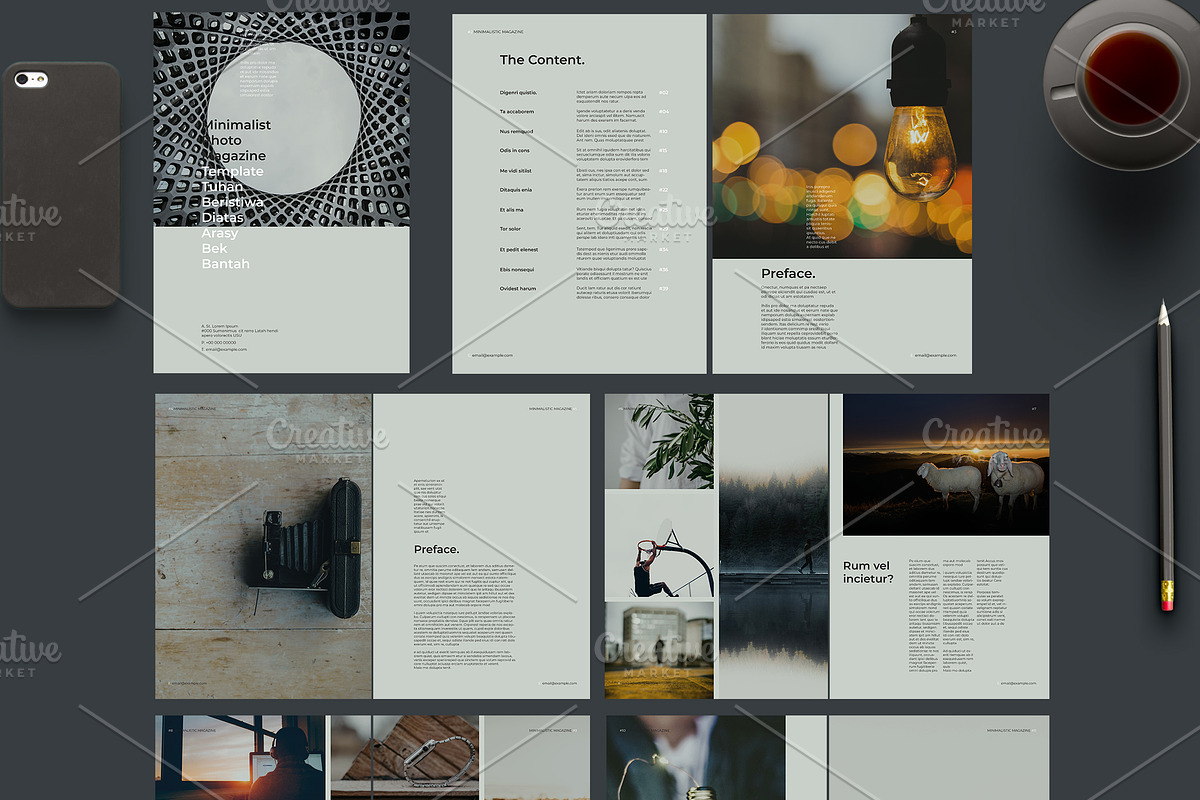Image resolution: width=1200 pixels, height=800 pixels.
Task: Click page number #39 in the contents
Action: (x=663, y=289)
